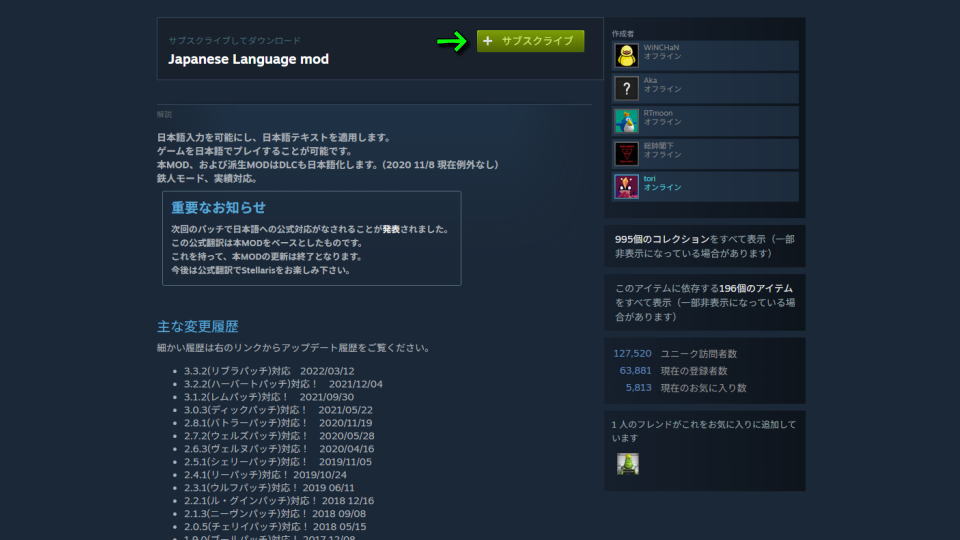This screenshot has height=540, width=960.
Task: Click the line 鉄人モード、実績対応。
Action: [207, 179]
